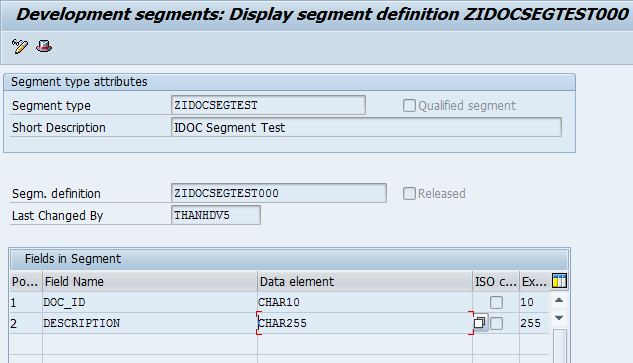
Task: Check the ISO code box for DOC_ID
Action: 496,302
